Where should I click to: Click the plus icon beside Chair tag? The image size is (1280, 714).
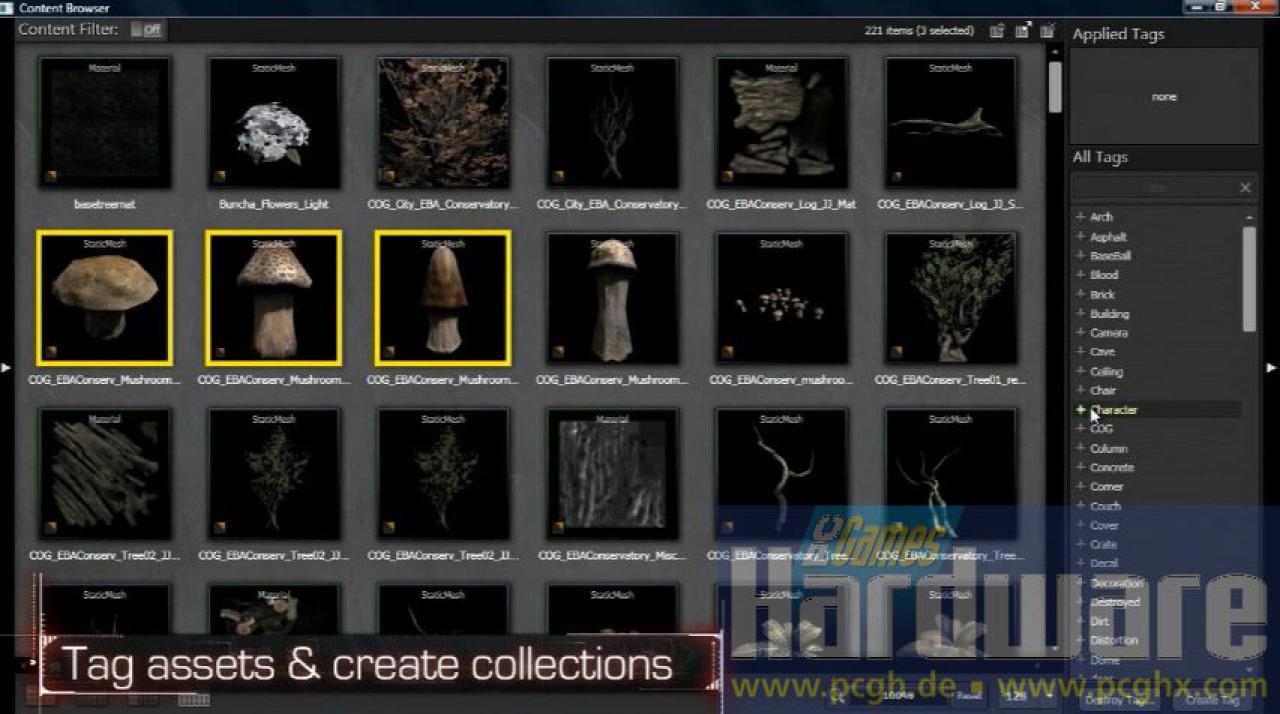[1080, 391]
